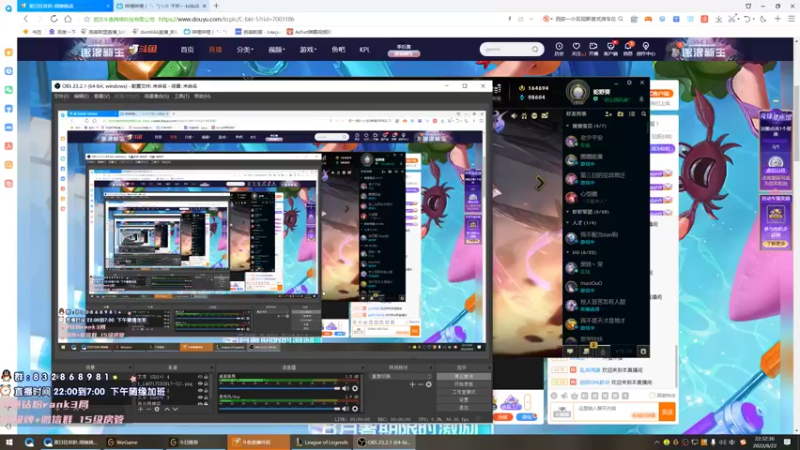The height and width of the screenshot is (450, 800).
Task: Reload the Douyu page
Action: click(54, 19)
